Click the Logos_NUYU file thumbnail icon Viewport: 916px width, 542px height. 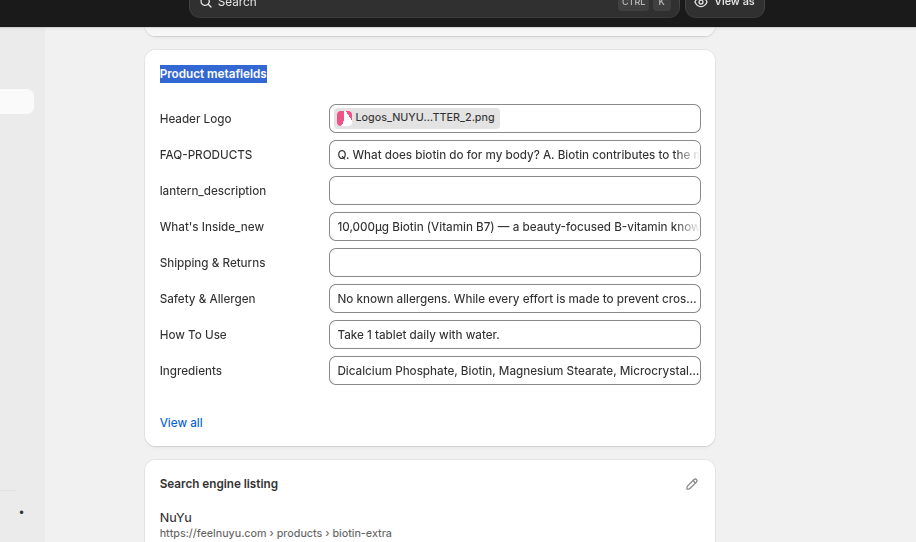pos(344,118)
